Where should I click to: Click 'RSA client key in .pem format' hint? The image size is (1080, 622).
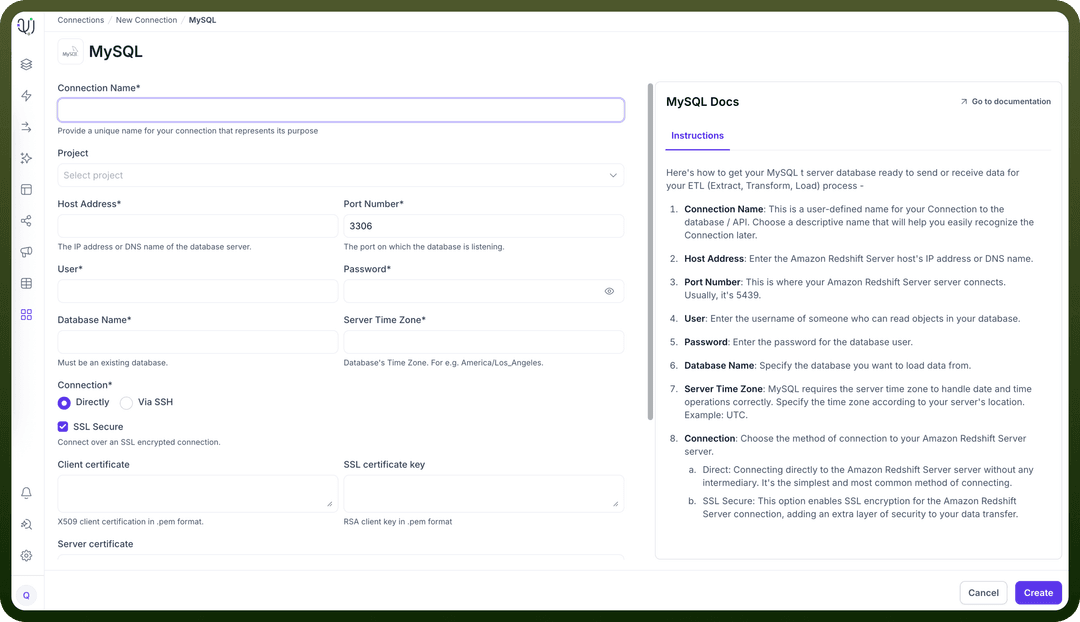pos(397,522)
